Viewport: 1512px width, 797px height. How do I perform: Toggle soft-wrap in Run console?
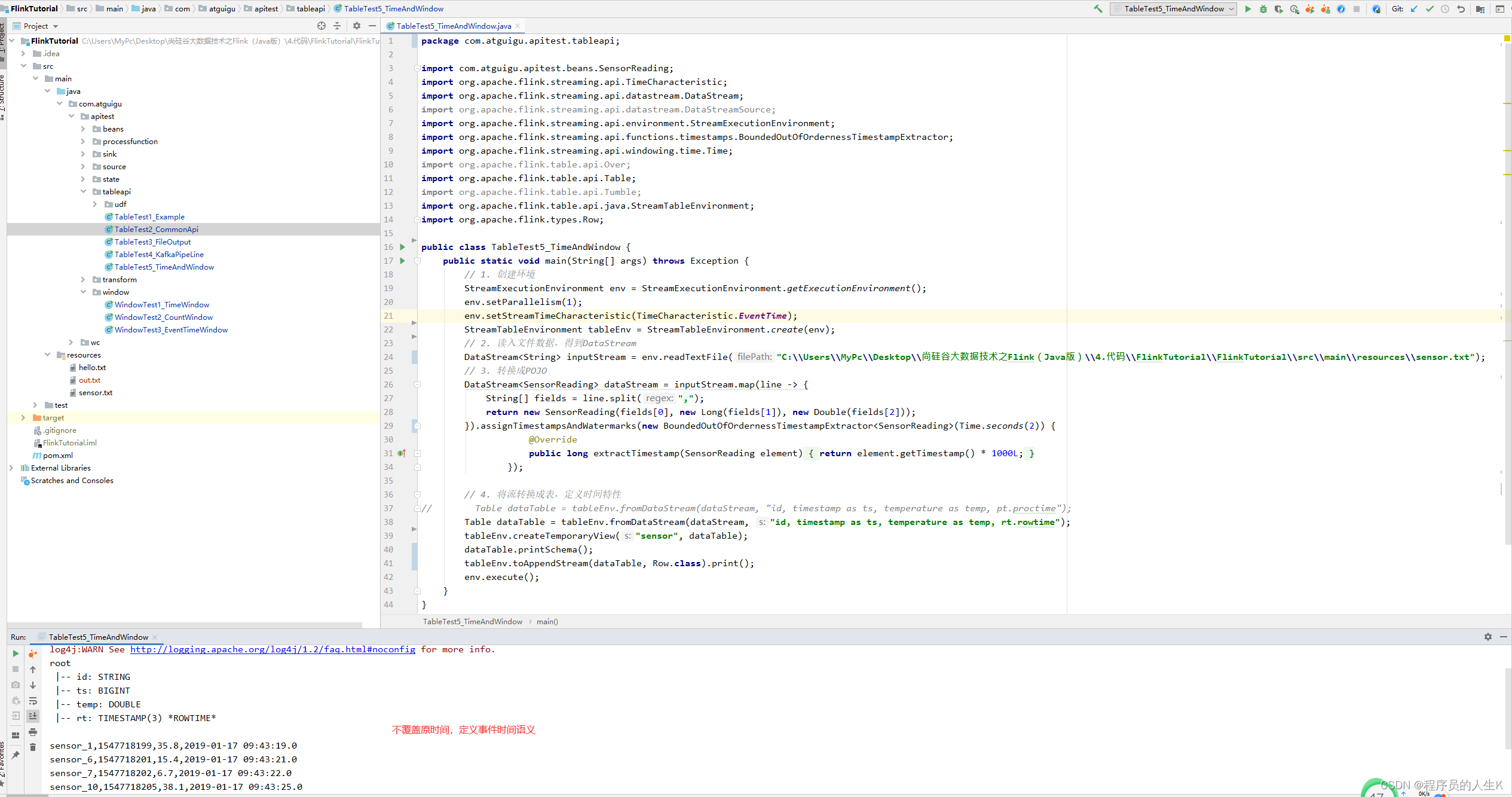(33, 701)
